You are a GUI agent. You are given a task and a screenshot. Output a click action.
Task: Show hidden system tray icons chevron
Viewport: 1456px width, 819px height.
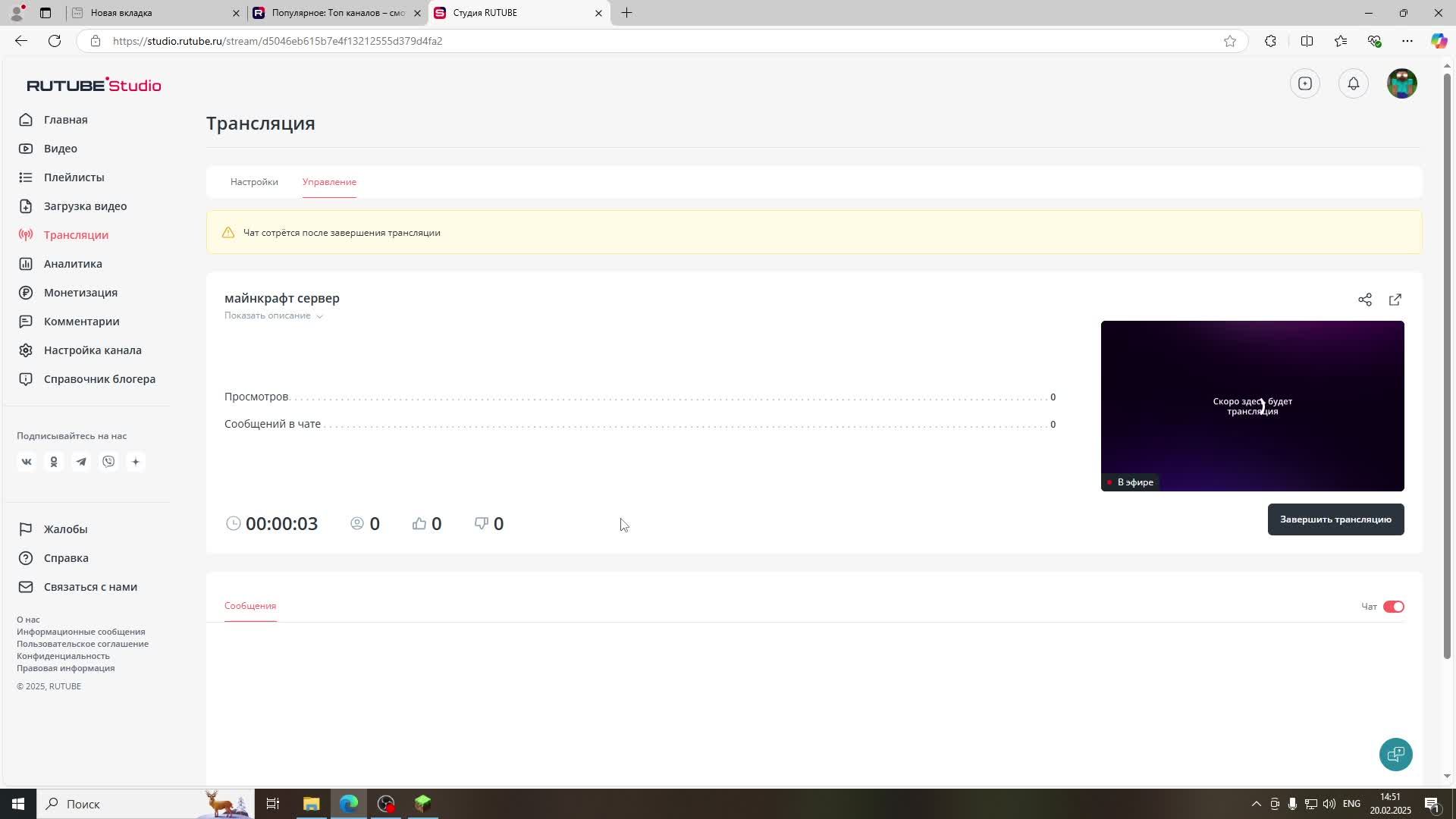(x=1256, y=804)
